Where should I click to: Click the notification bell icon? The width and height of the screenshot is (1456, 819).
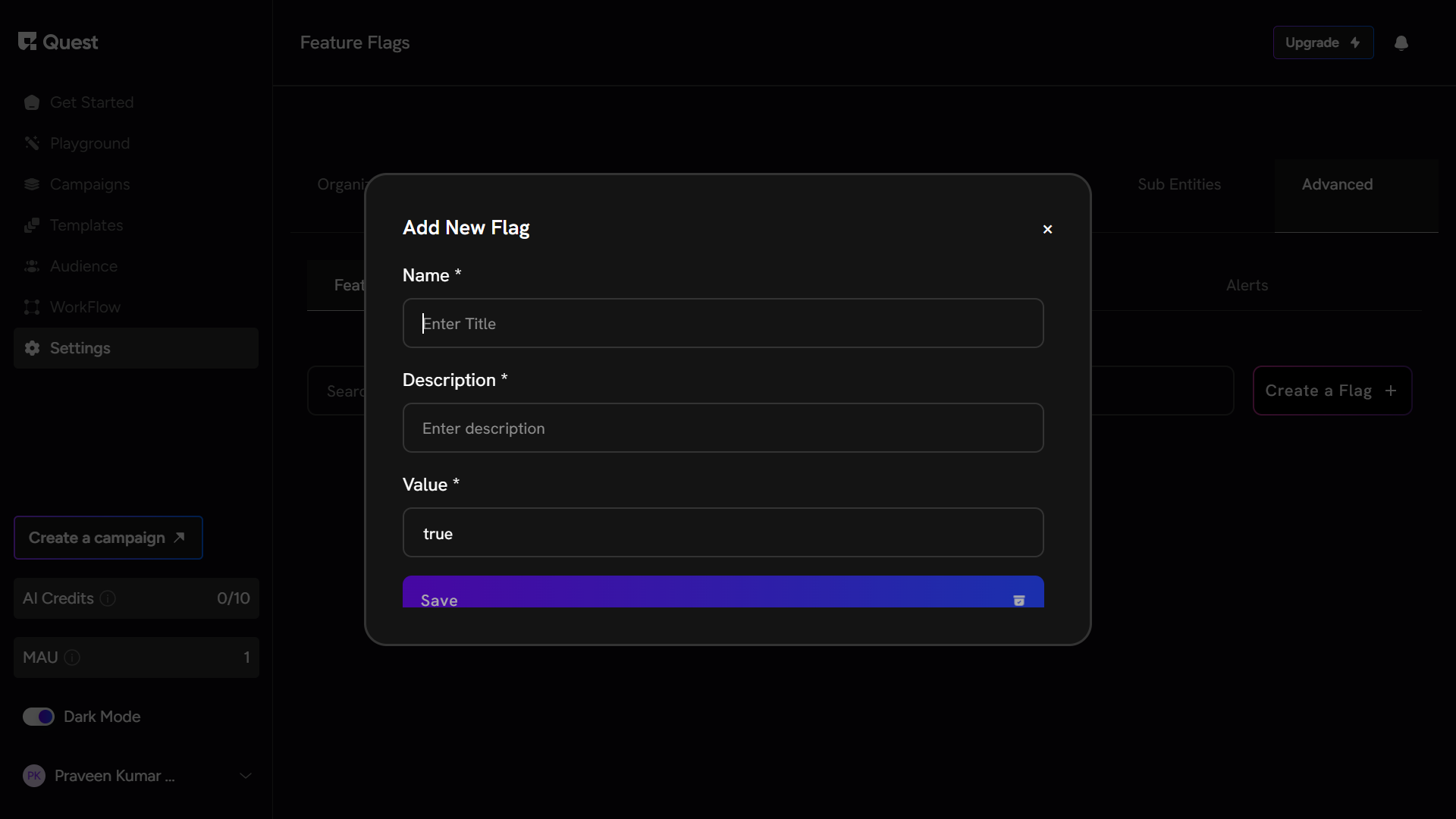(x=1401, y=43)
